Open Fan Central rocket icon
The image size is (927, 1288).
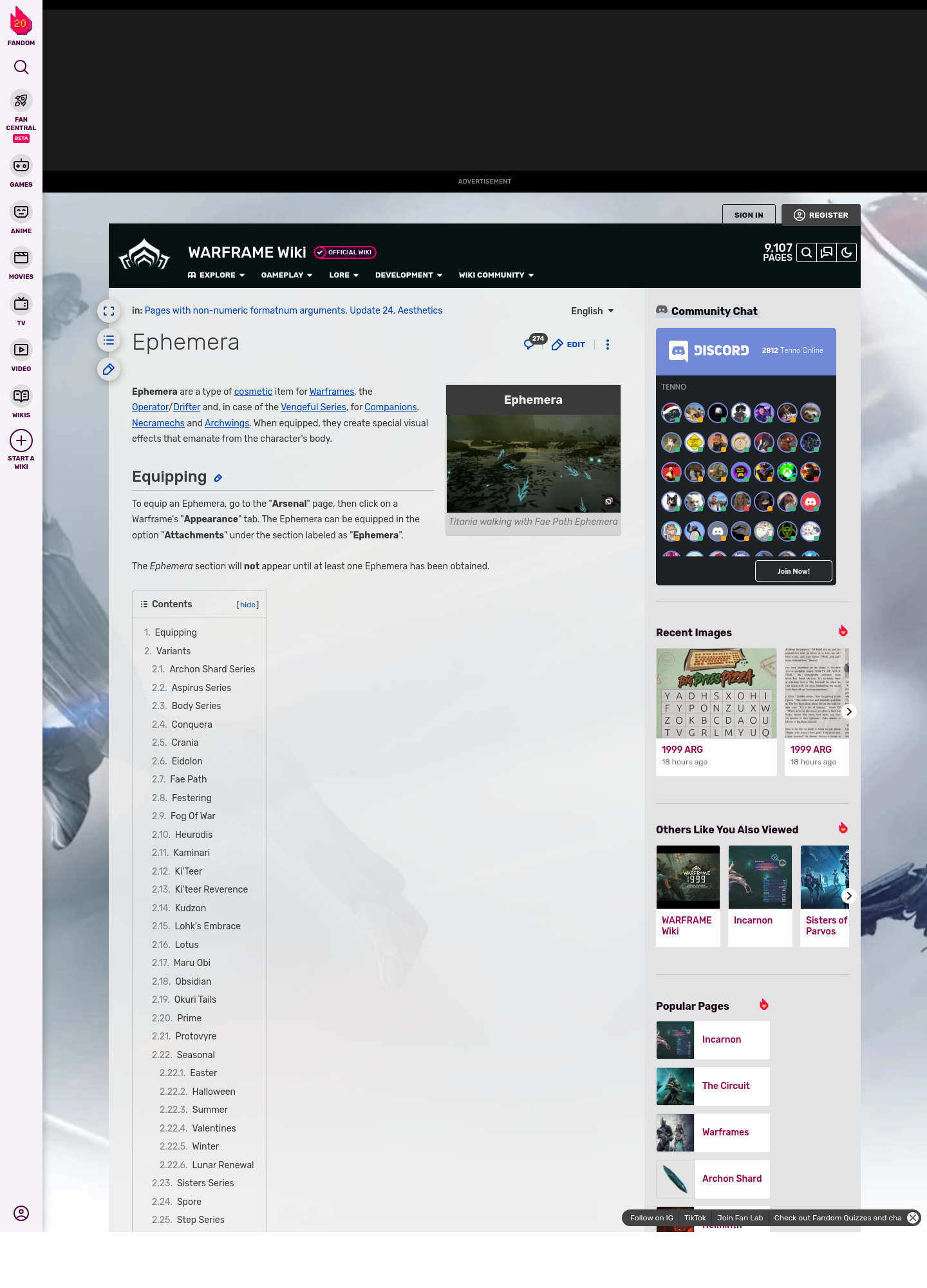[21, 100]
